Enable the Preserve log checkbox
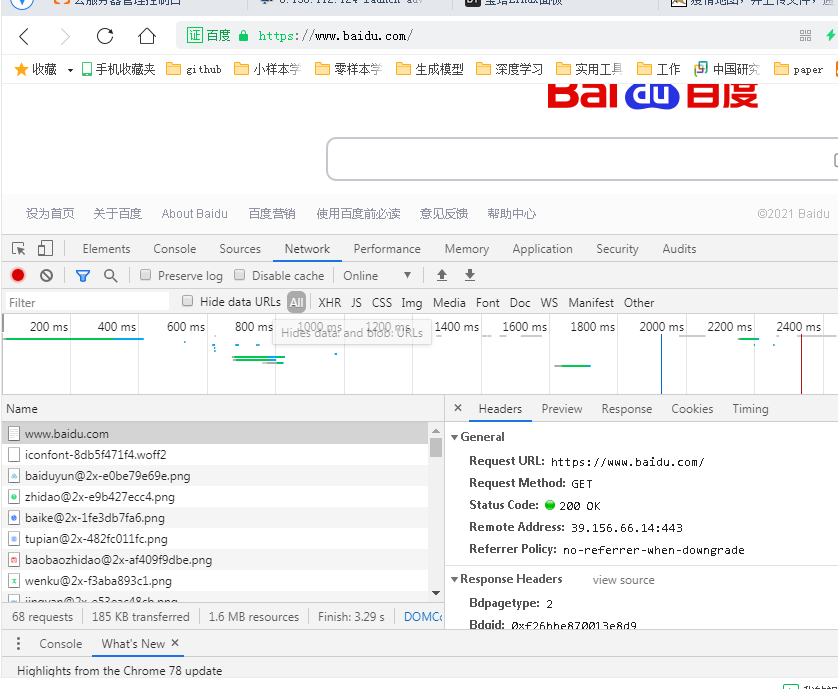838x689 pixels. click(145, 275)
